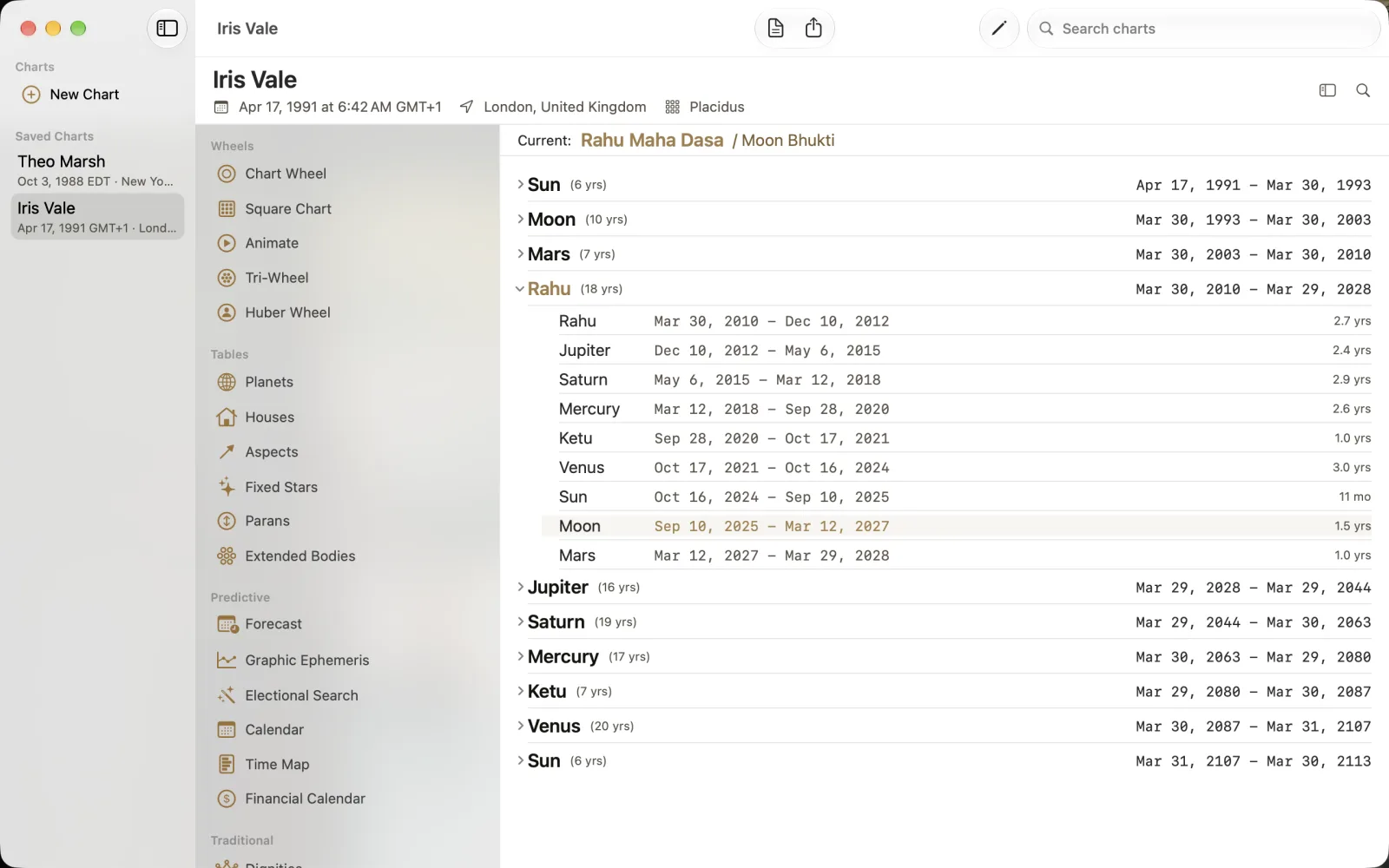Image resolution: width=1389 pixels, height=868 pixels.
Task: Click the Search charts field
Action: (x=1203, y=29)
